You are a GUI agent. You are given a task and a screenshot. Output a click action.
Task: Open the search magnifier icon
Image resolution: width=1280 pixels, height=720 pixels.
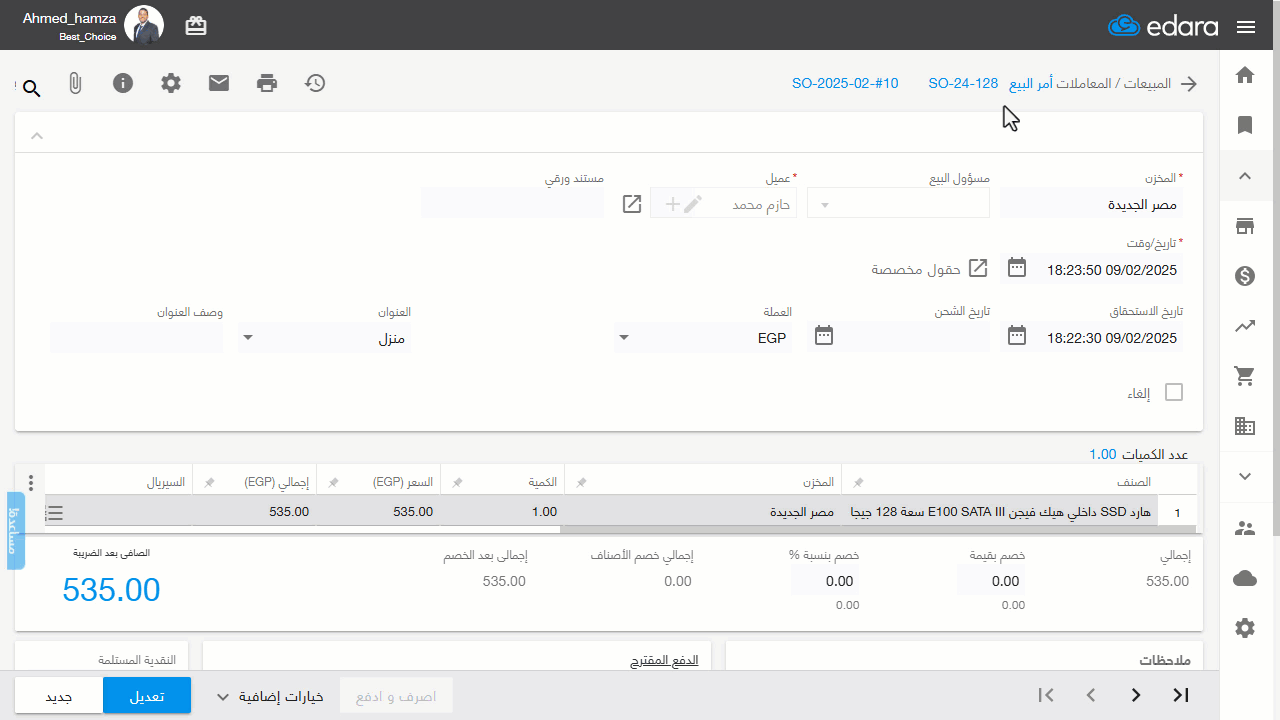(31, 89)
